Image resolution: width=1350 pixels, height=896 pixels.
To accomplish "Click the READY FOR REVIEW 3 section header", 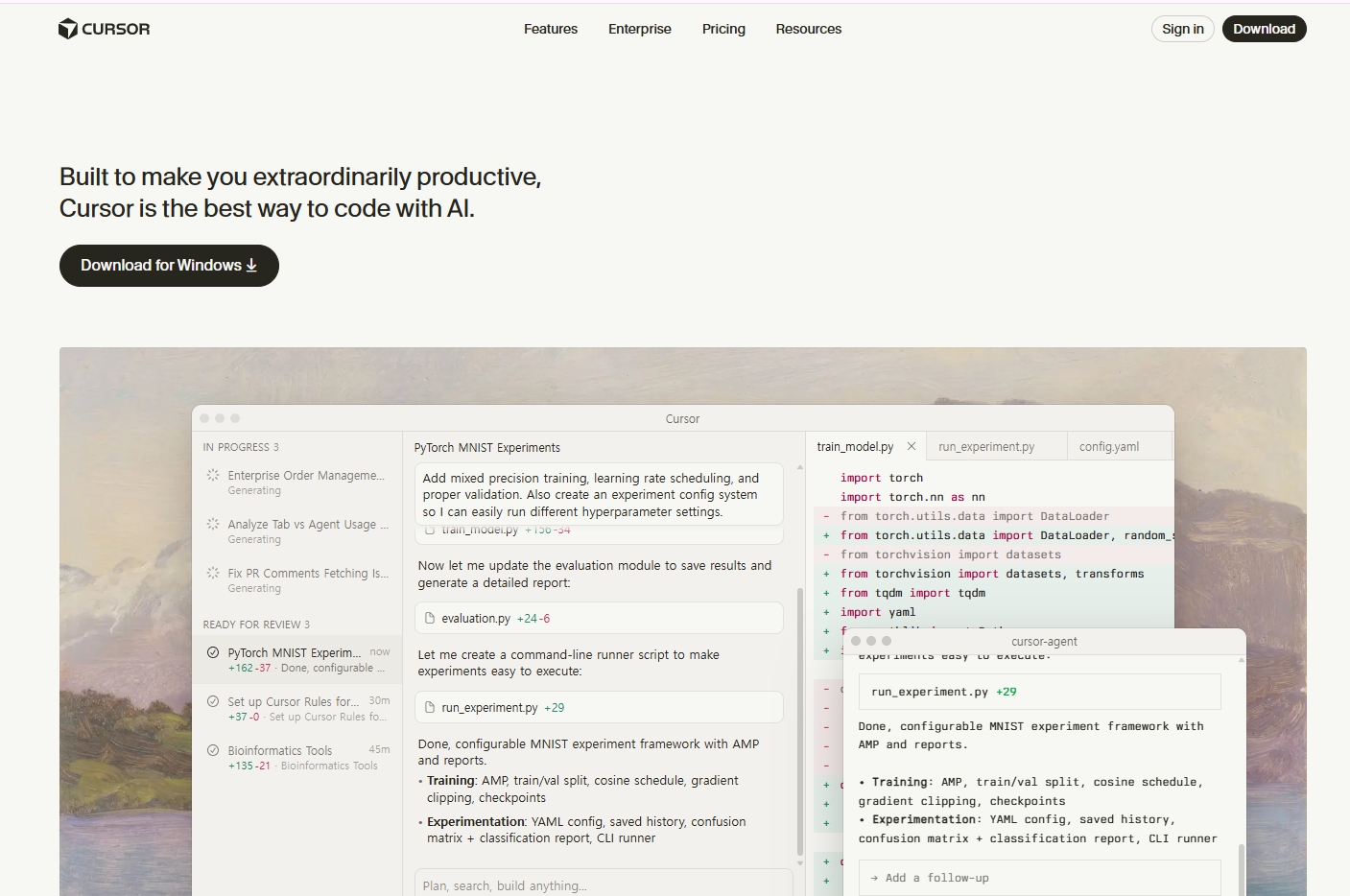I will coord(256,625).
